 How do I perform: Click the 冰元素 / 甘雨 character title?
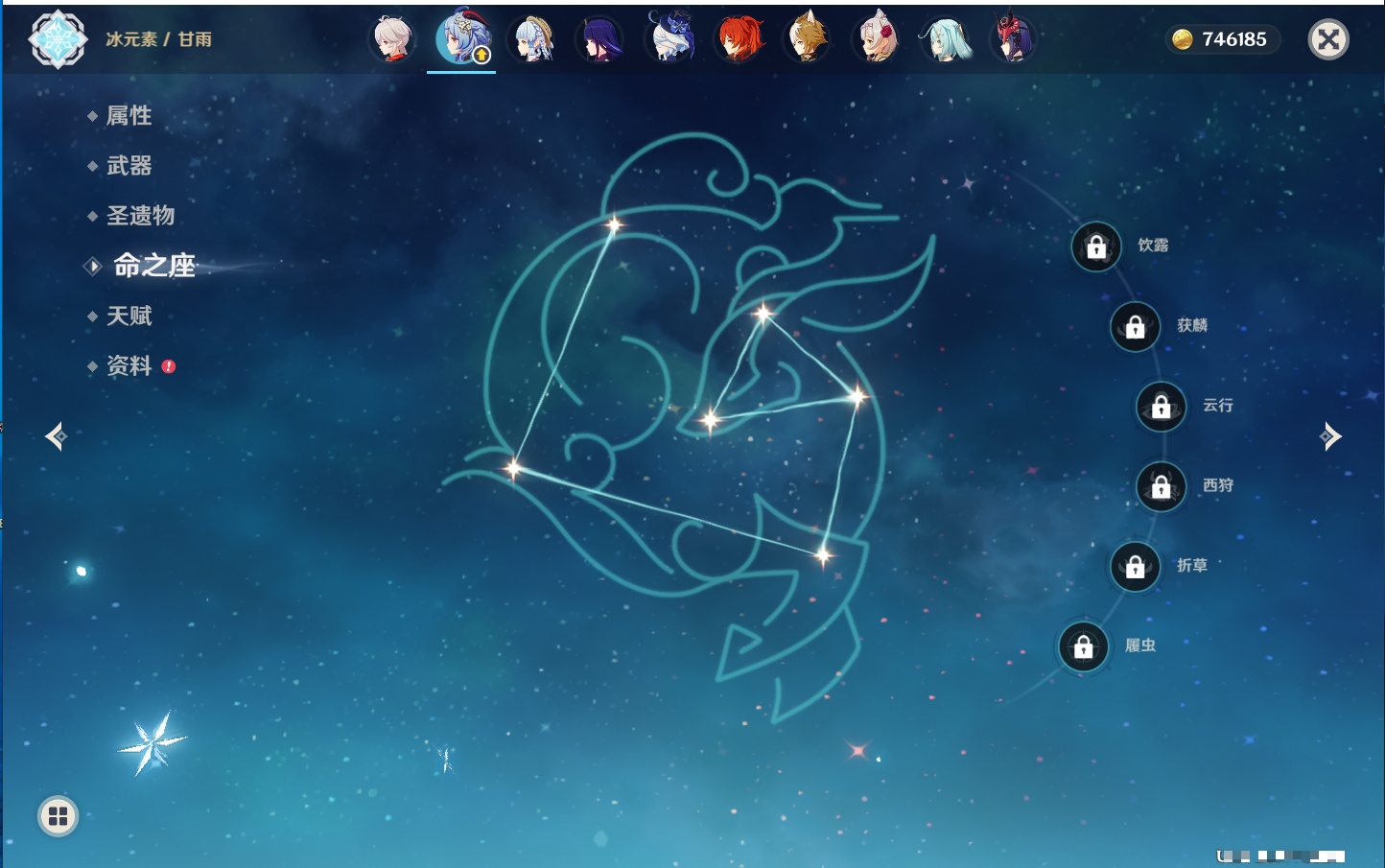[158, 39]
